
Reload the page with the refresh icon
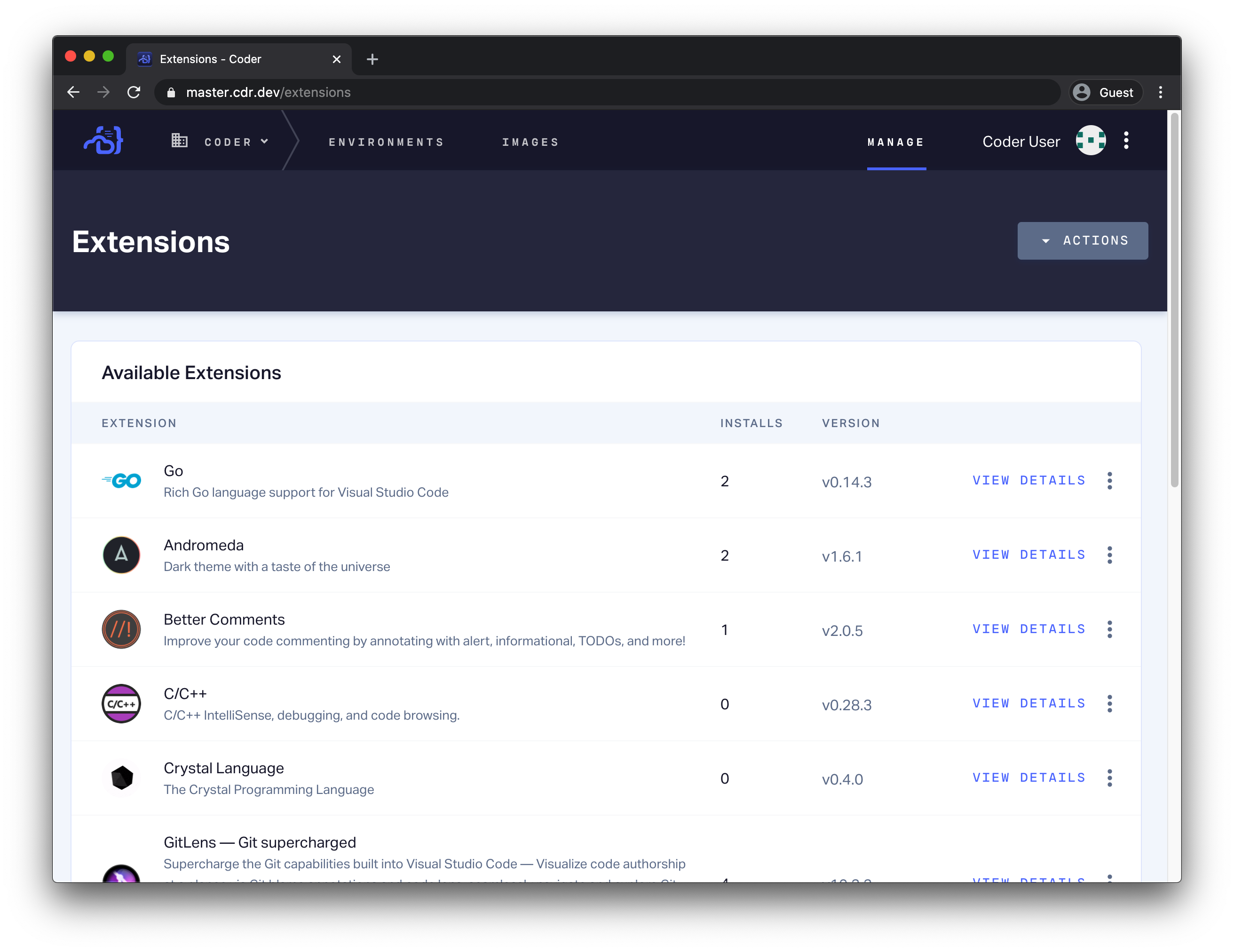[134, 92]
